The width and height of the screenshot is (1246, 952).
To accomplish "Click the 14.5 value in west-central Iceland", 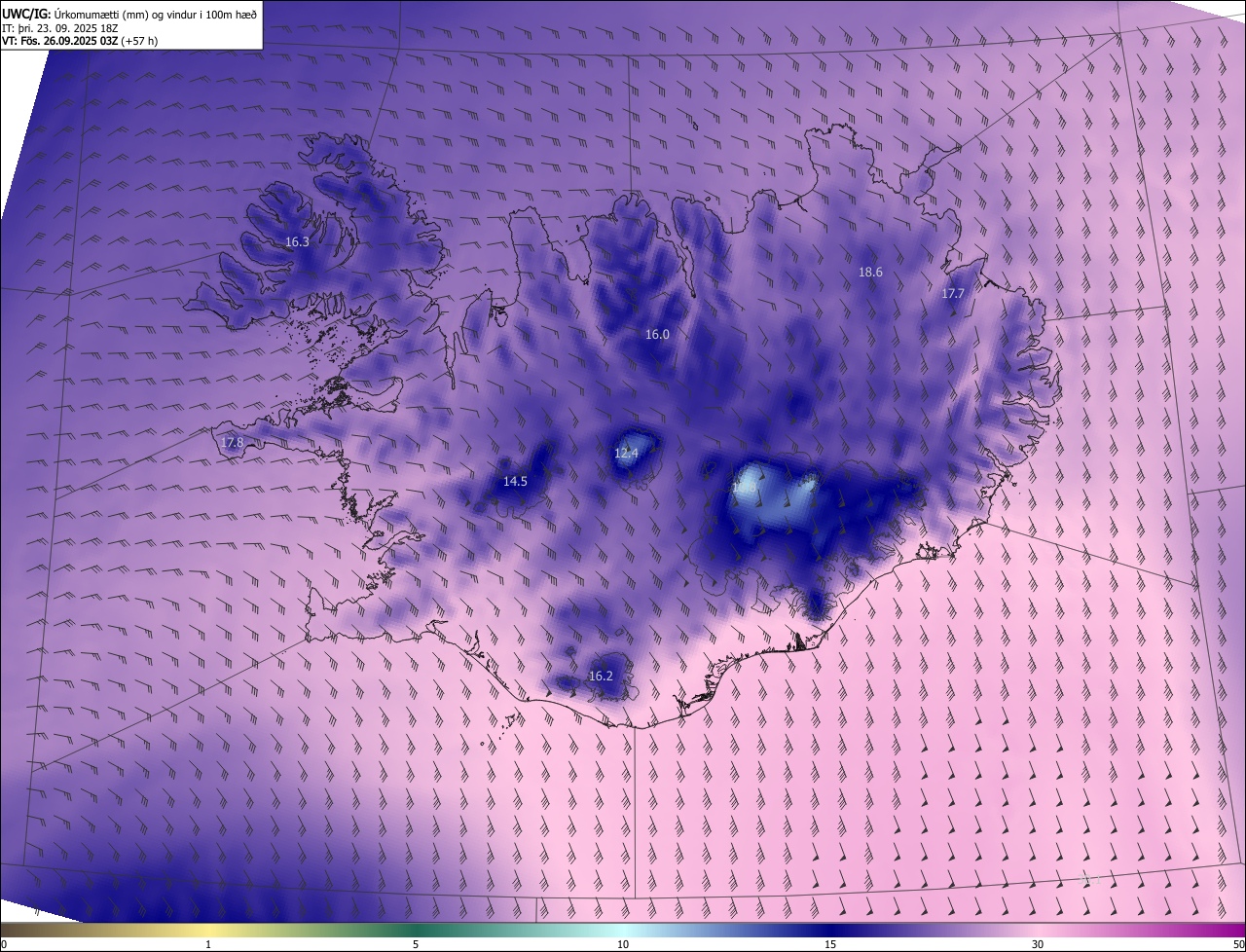I will pyautogui.click(x=515, y=482).
